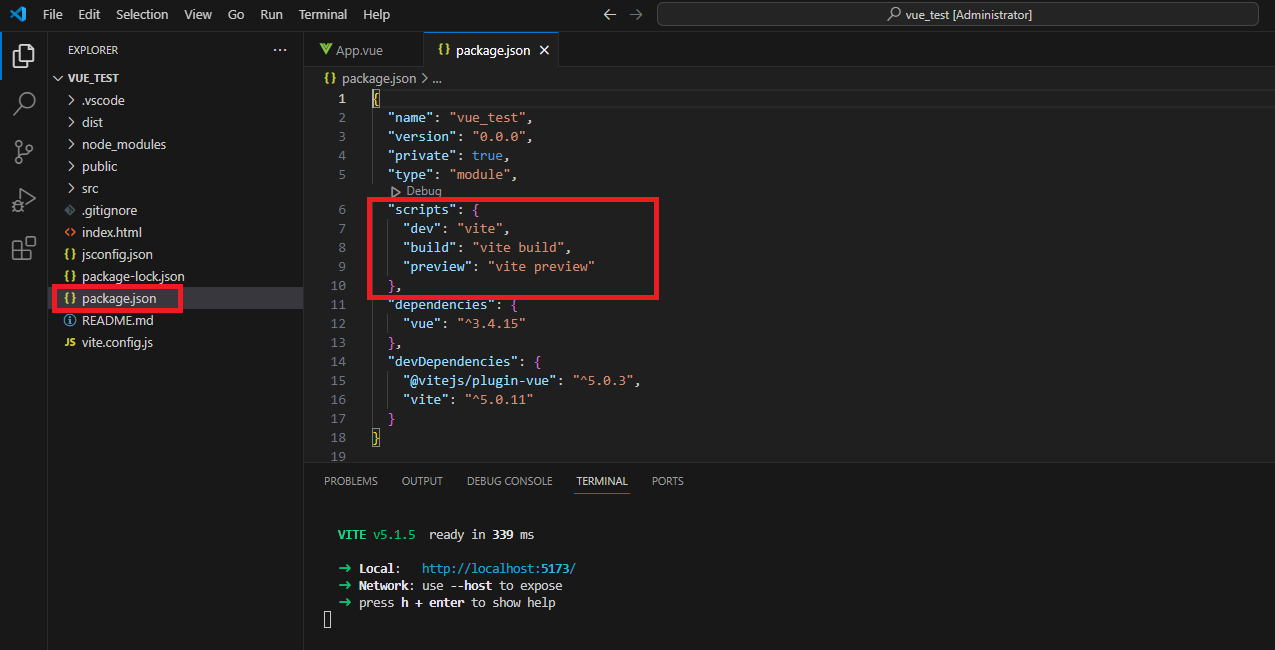Select the TERMINAL panel tab

[602, 481]
